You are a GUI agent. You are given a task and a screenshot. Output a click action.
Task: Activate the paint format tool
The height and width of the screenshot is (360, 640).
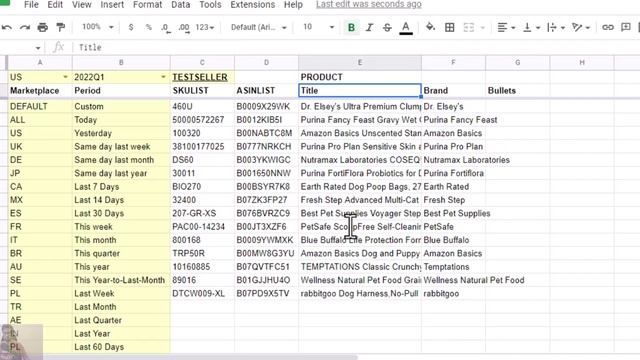(x=60, y=27)
